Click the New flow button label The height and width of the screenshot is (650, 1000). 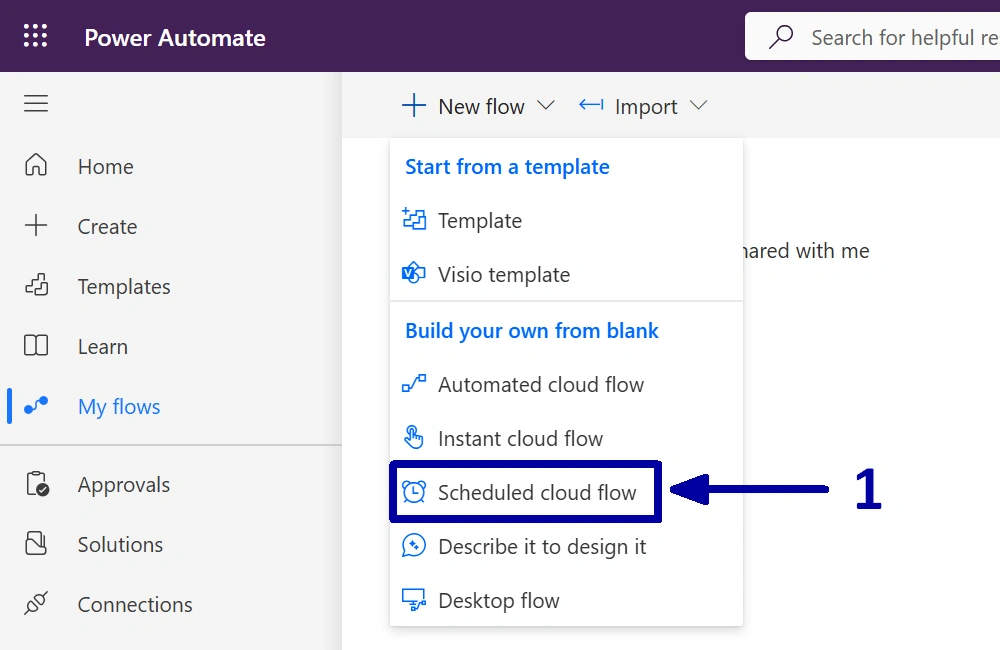pyautogui.click(x=481, y=106)
